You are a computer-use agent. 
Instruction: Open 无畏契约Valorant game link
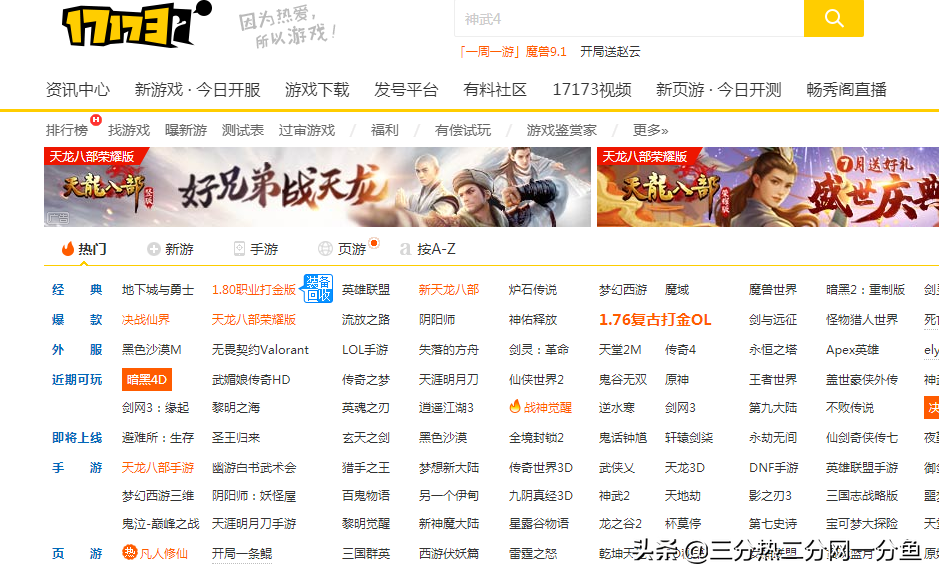click(x=260, y=350)
